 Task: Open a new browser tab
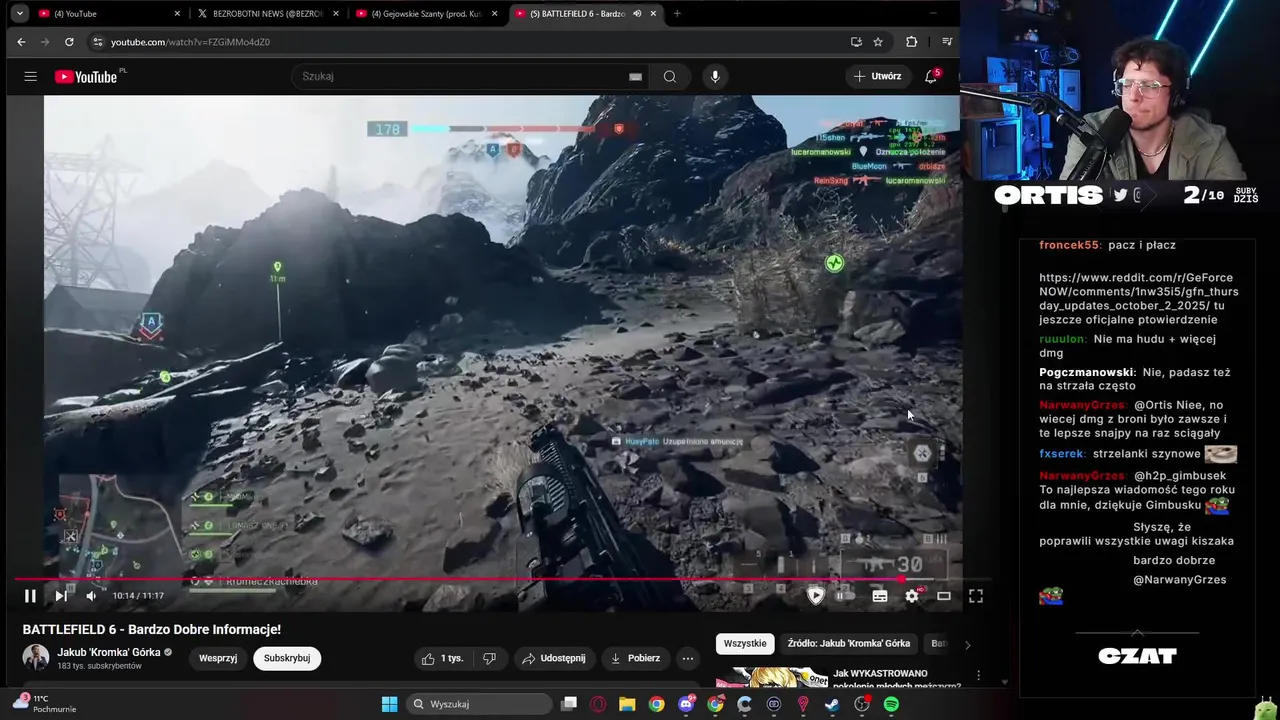point(677,14)
